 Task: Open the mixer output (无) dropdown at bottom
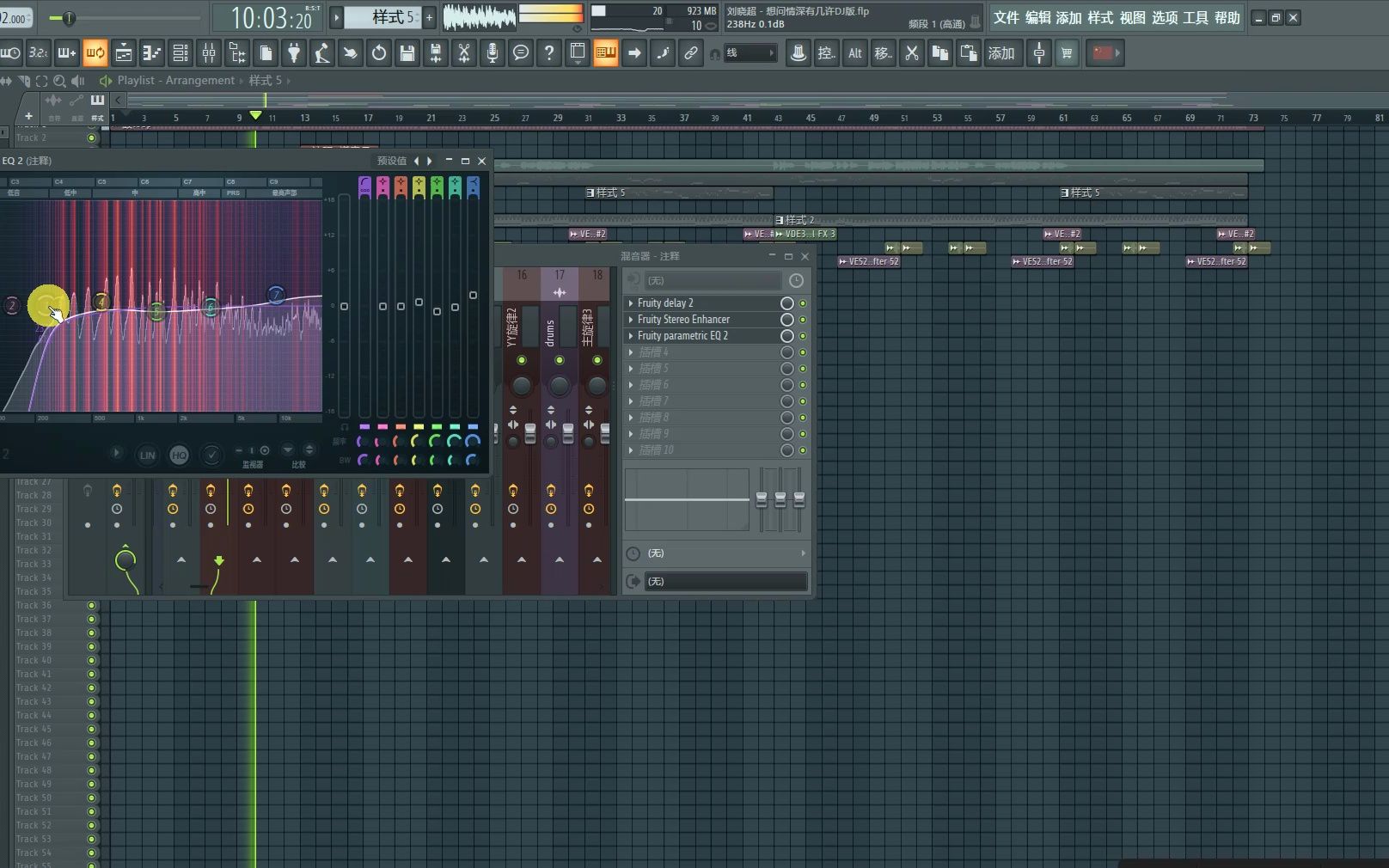(726, 582)
